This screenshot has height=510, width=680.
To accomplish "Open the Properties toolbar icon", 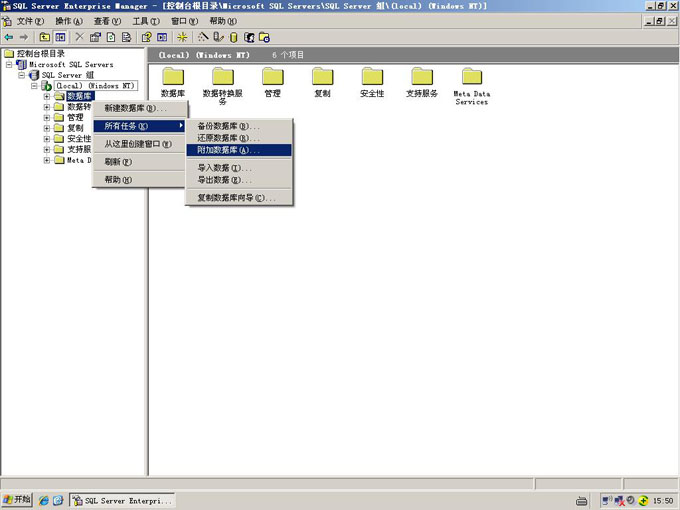I will tap(95, 37).
